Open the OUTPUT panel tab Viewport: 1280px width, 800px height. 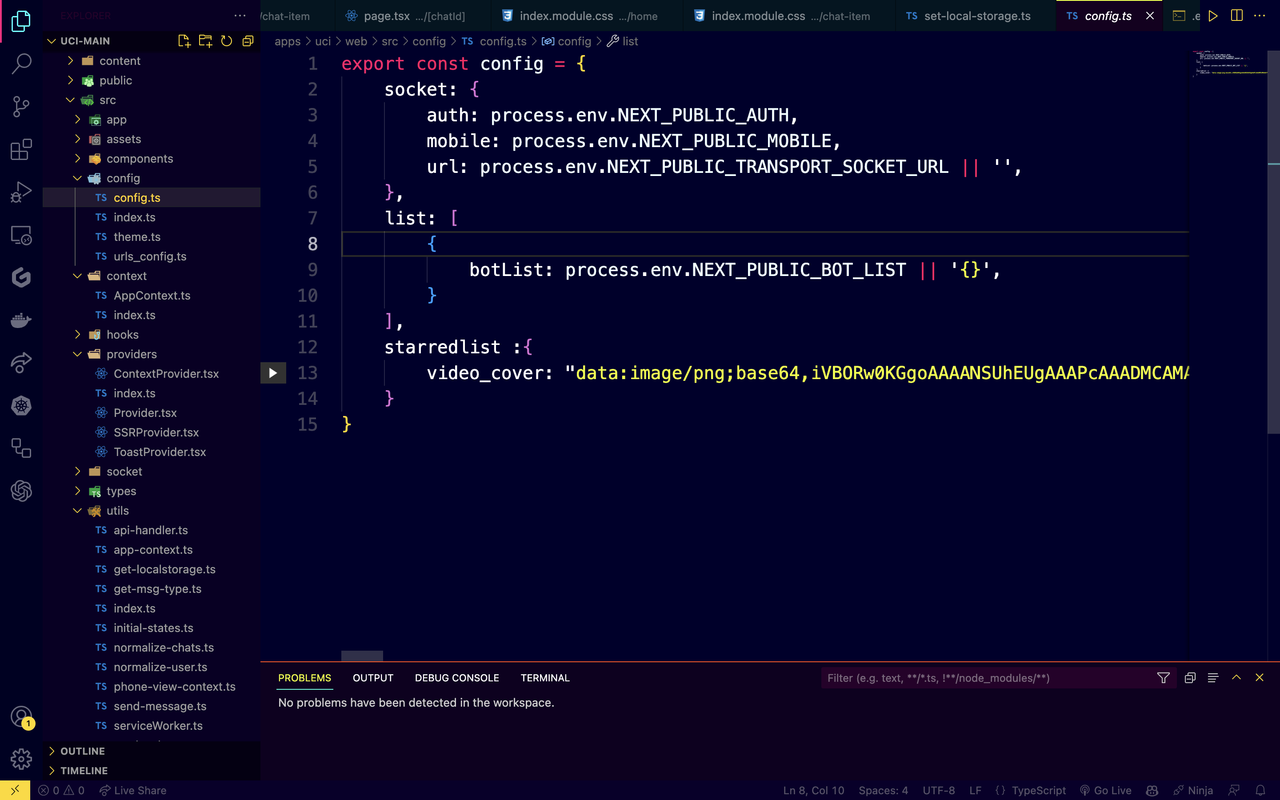[x=373, y=678]
